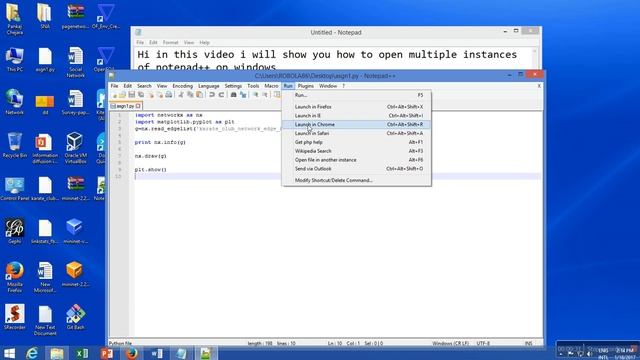
Task: Click the Paste clipboard toolbar icon
Action: (200, 95)
